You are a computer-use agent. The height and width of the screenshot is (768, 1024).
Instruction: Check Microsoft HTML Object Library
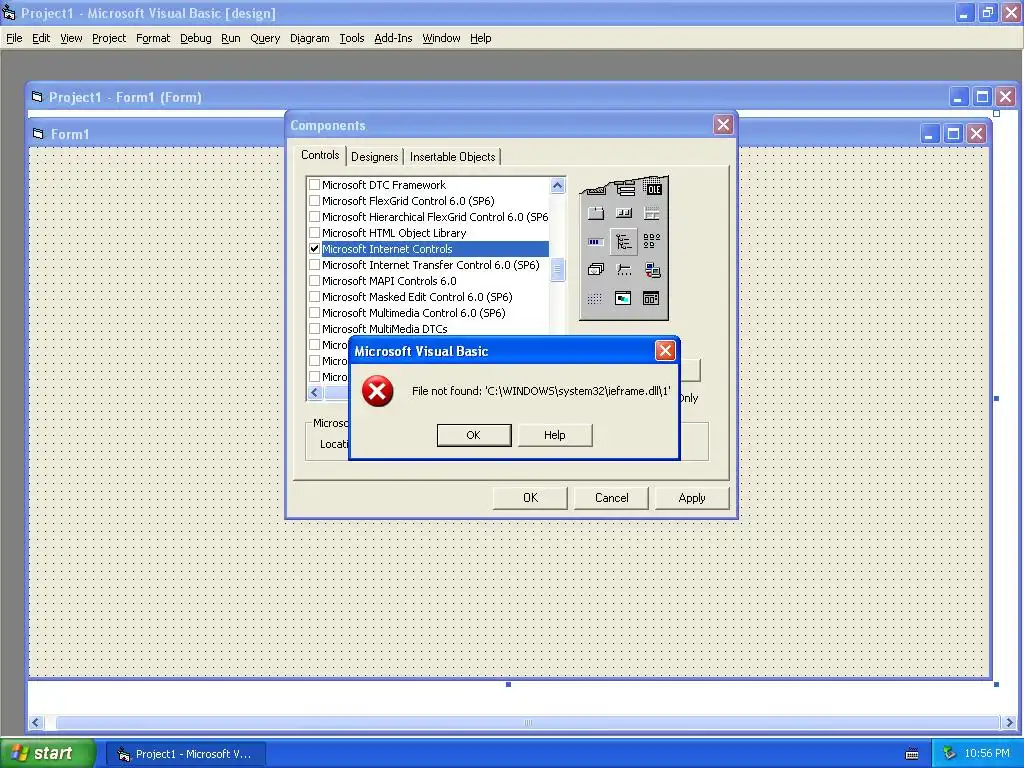315,232
